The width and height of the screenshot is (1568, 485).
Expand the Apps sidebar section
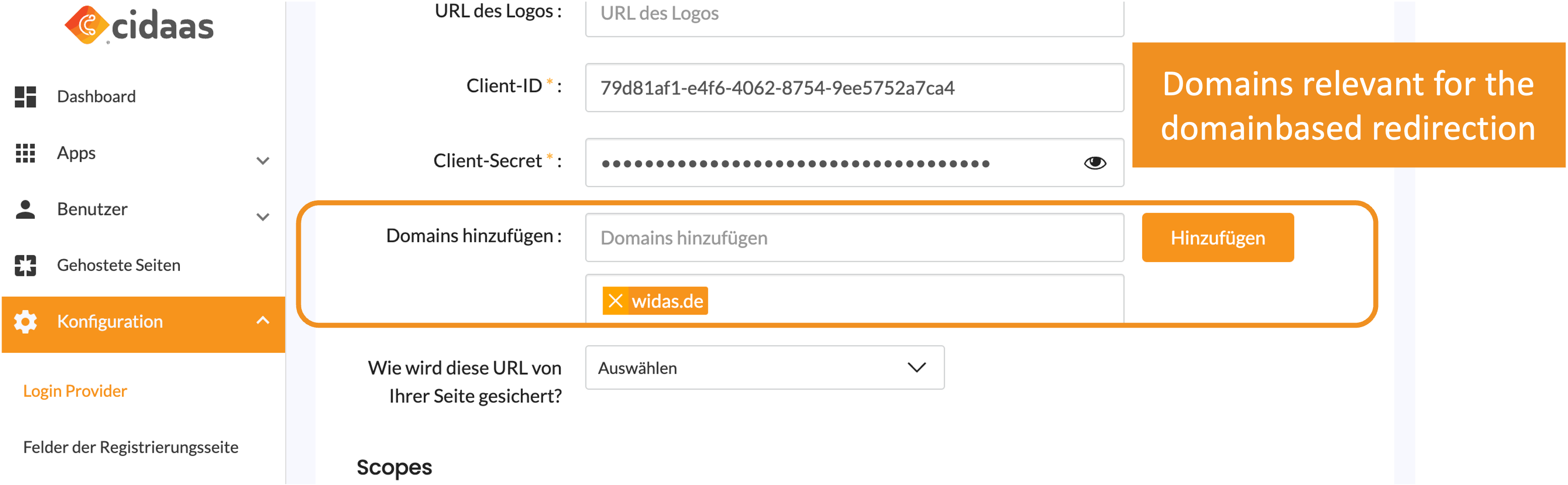point(263,160)
